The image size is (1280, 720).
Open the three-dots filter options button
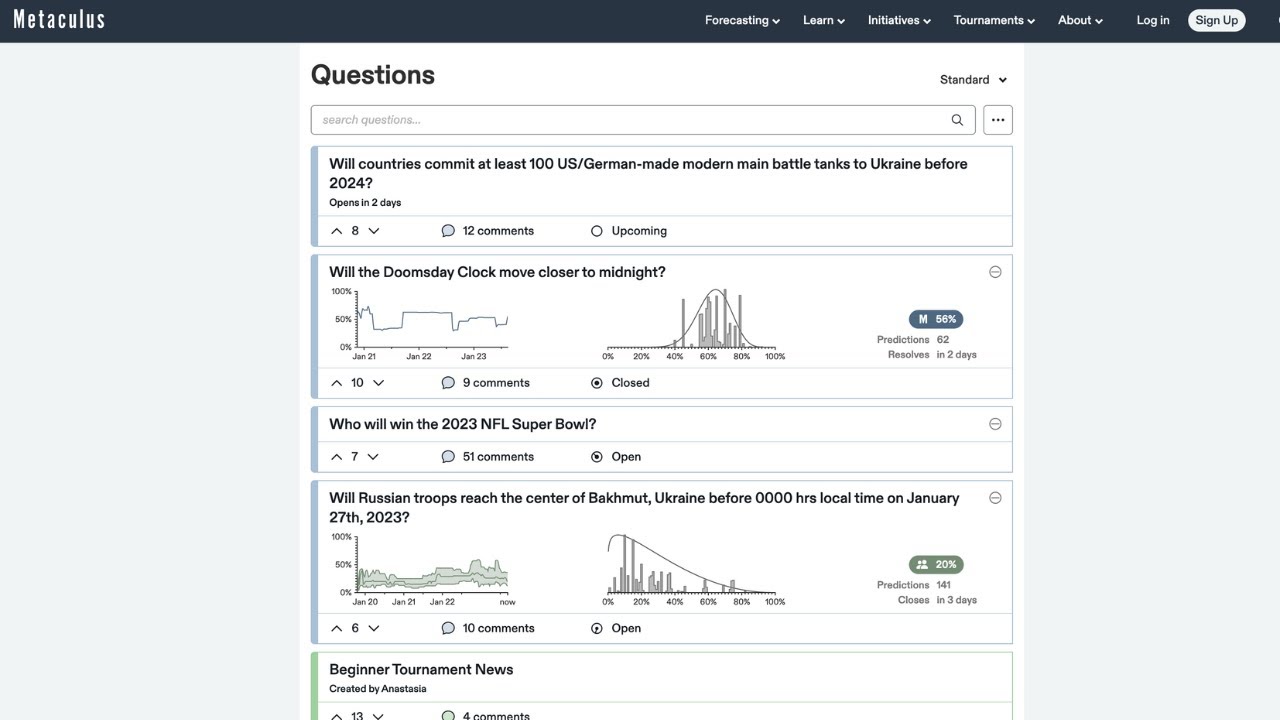click(x=998, y=120)
